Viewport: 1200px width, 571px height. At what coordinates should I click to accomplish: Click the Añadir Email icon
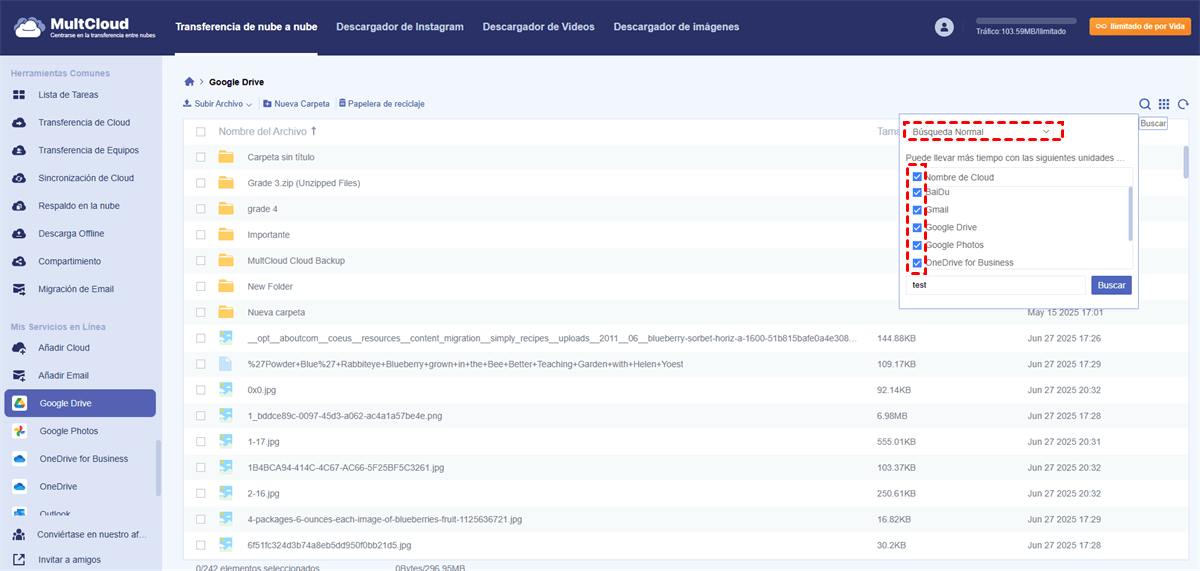tap(19, 376)
